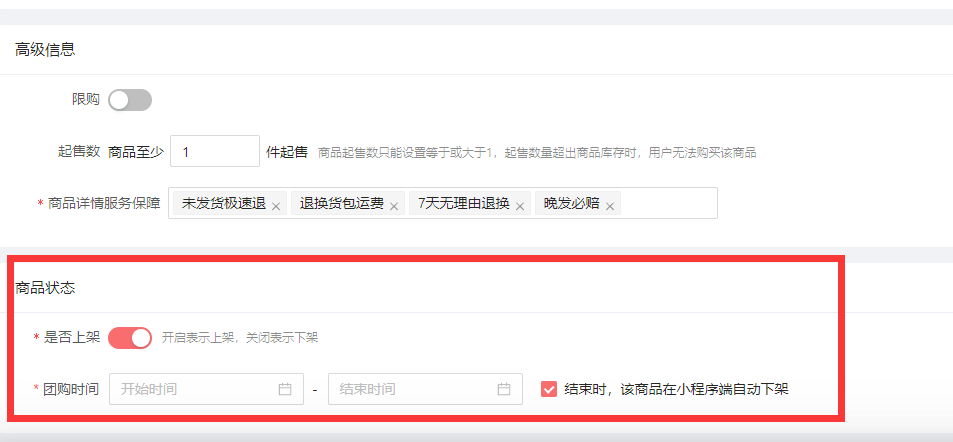
Task: Click the 高级信息 section header
Action: point(45,50)
